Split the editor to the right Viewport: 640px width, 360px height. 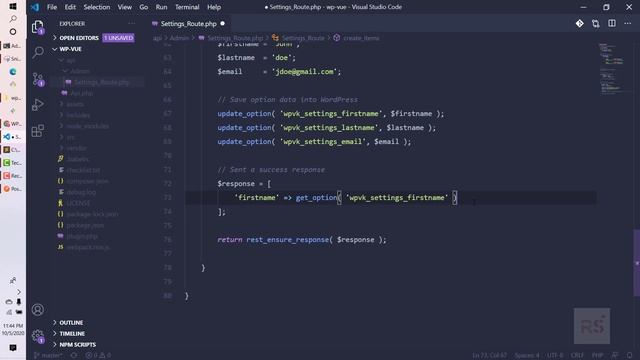click(611, 24)
